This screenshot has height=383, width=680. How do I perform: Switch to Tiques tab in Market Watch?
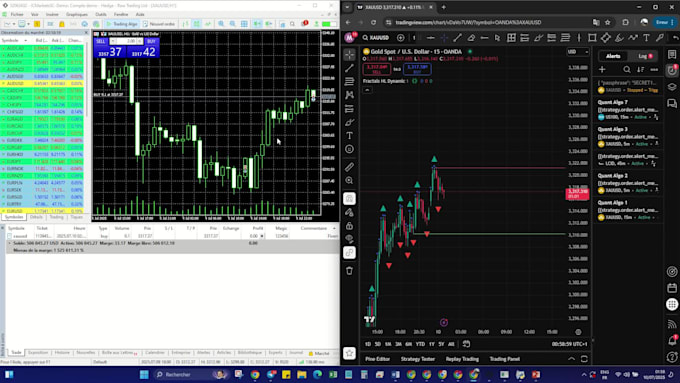pos(76,217)
